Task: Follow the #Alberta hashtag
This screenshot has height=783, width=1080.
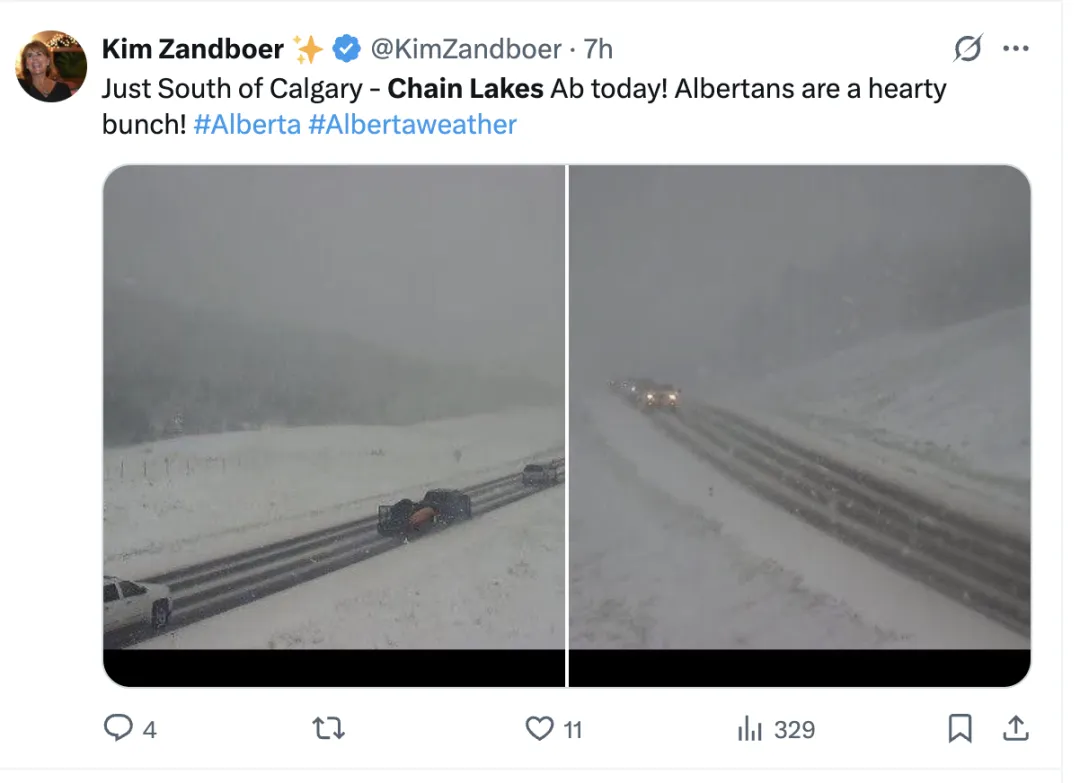Action: coord(247,125)
